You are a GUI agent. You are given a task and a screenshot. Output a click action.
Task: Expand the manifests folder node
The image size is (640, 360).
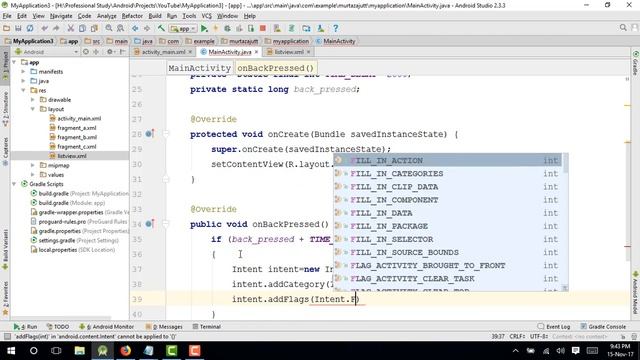tap(24, 72)
